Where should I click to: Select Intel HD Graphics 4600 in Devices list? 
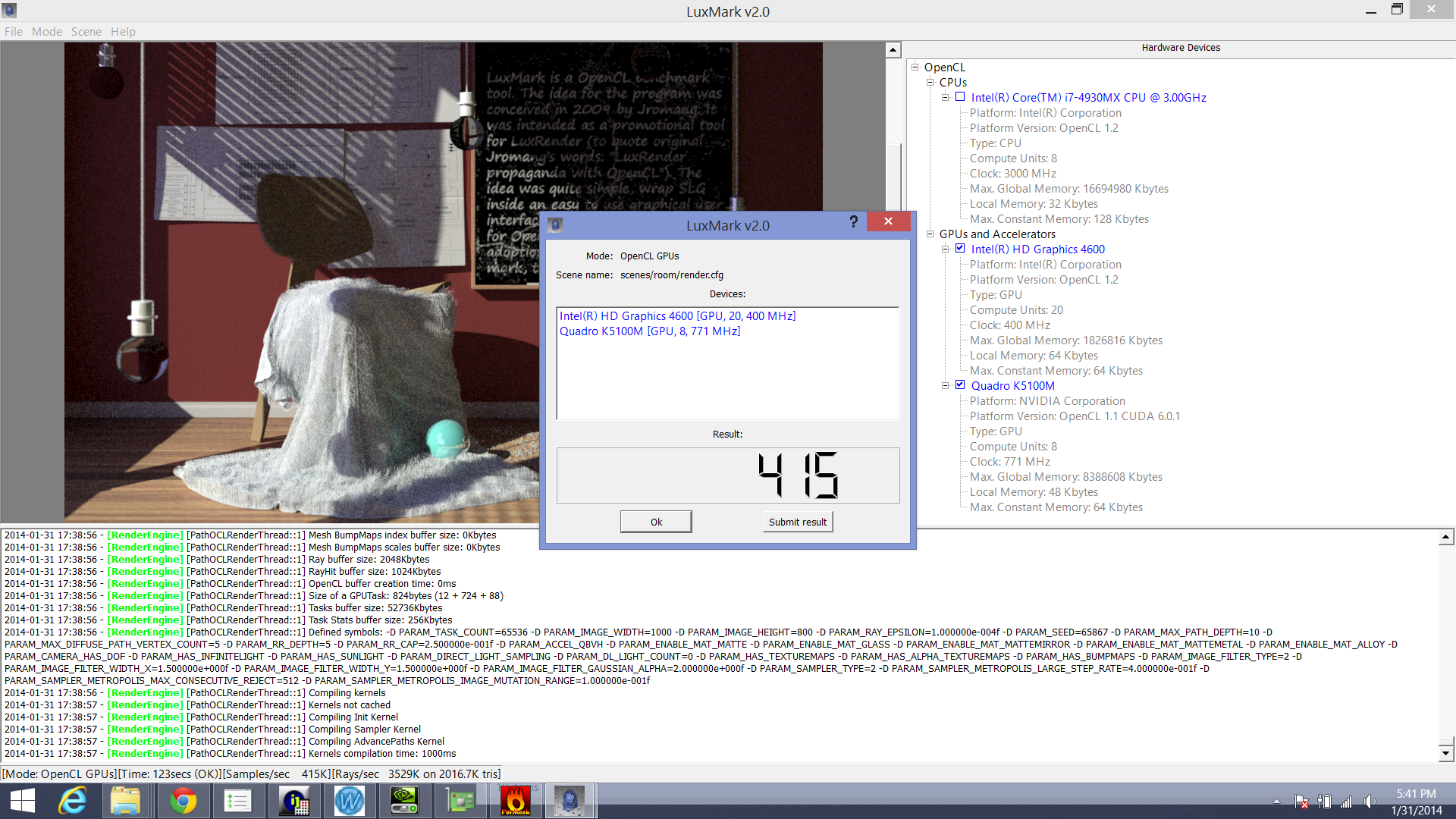pos(677,316)
